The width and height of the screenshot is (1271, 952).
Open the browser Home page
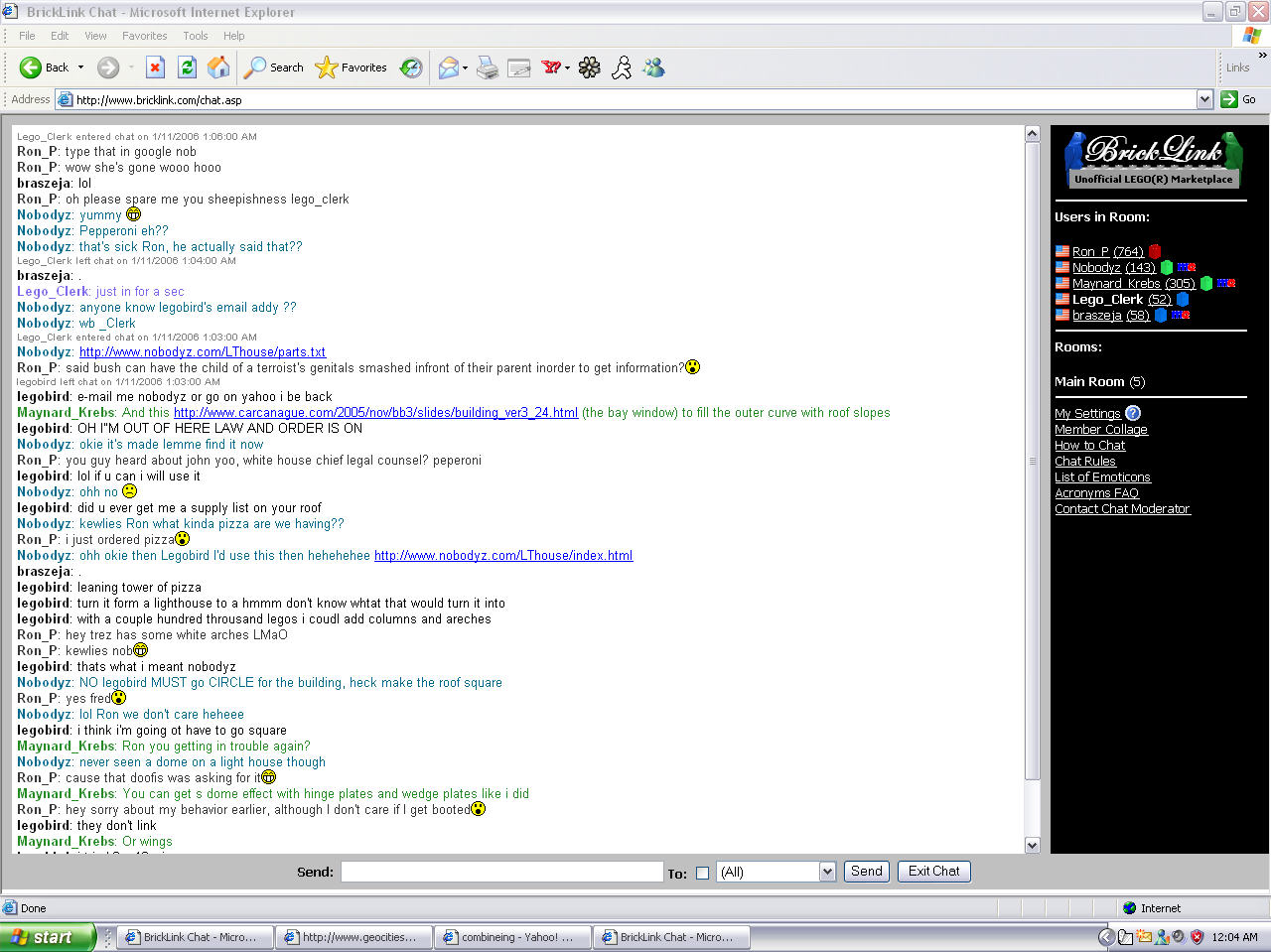[x=217, y=68]
